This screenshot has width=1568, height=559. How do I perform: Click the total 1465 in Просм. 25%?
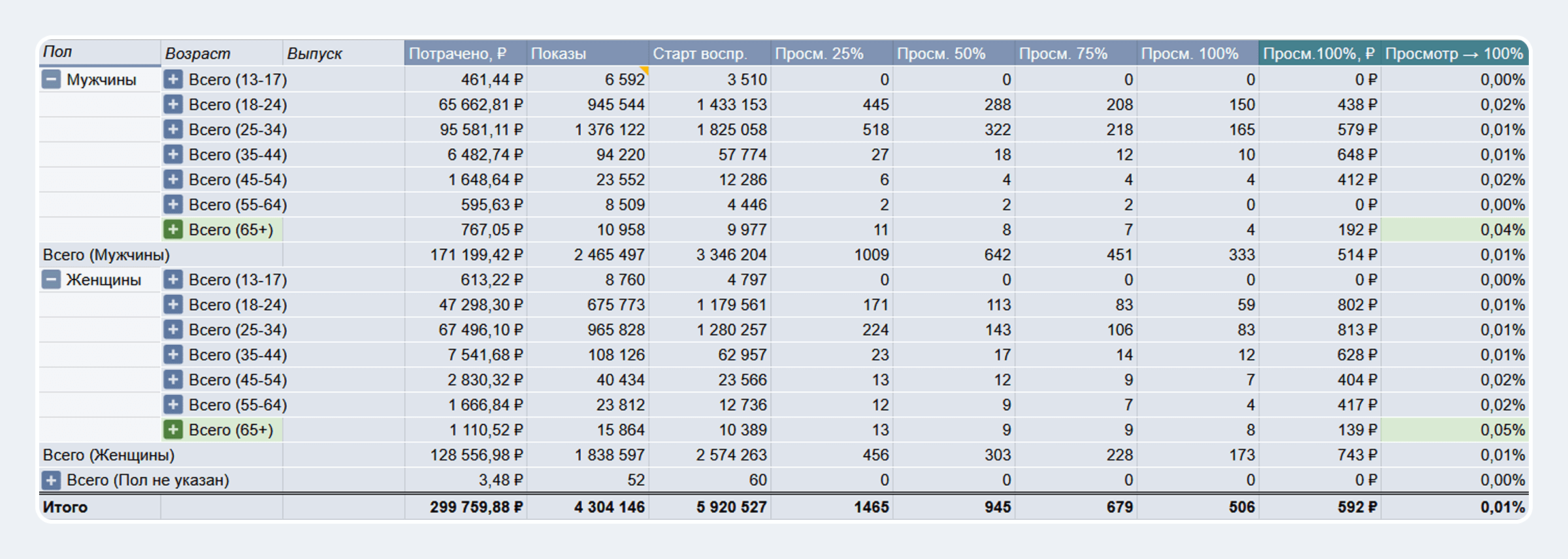point(832,507)
